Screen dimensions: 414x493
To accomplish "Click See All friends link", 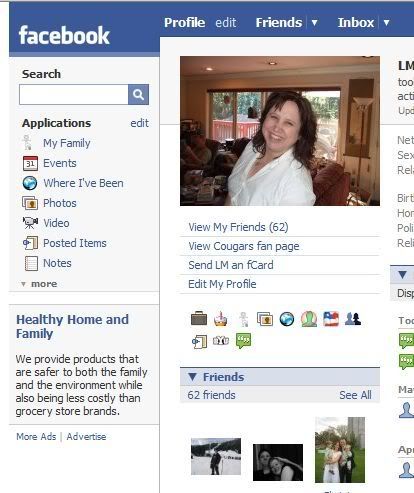I will tap(355, 395).
